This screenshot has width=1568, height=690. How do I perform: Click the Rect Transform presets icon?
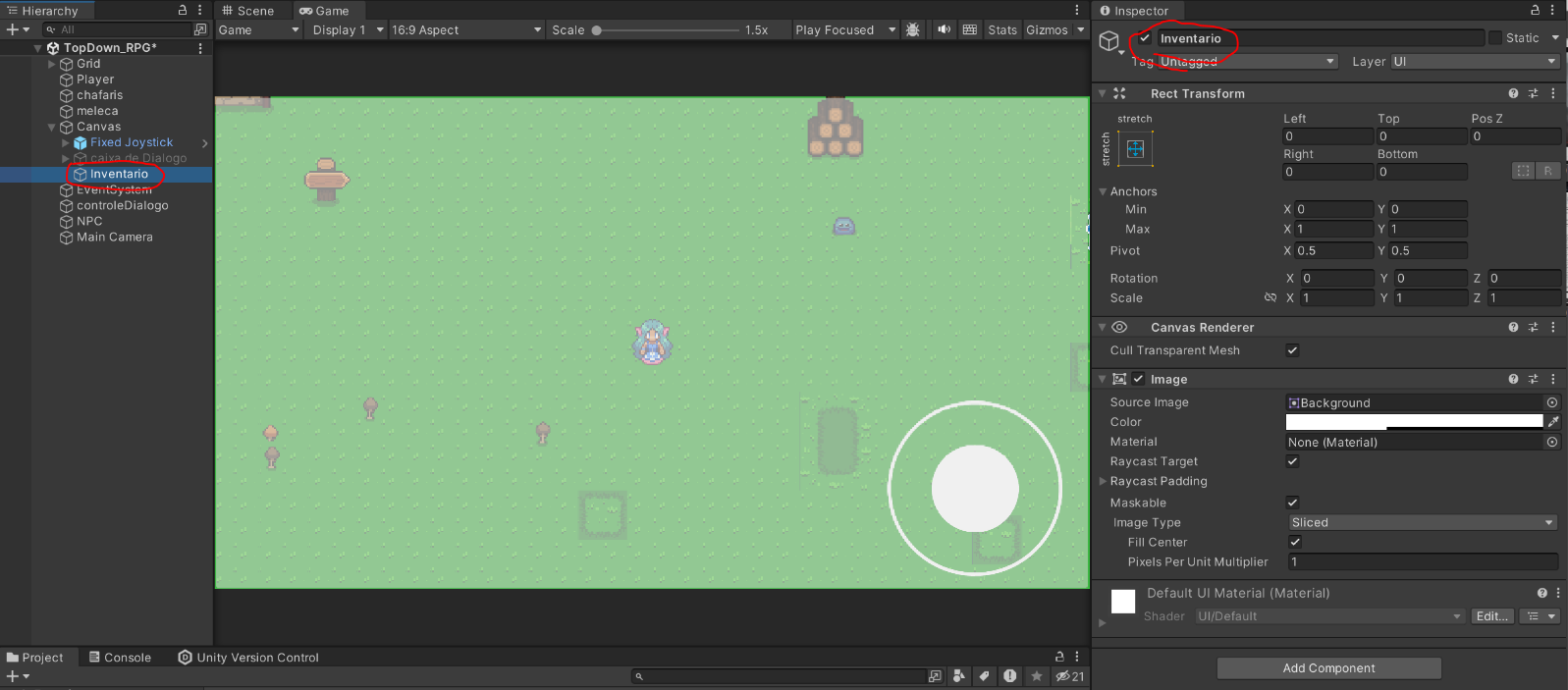pos(1533,93)
